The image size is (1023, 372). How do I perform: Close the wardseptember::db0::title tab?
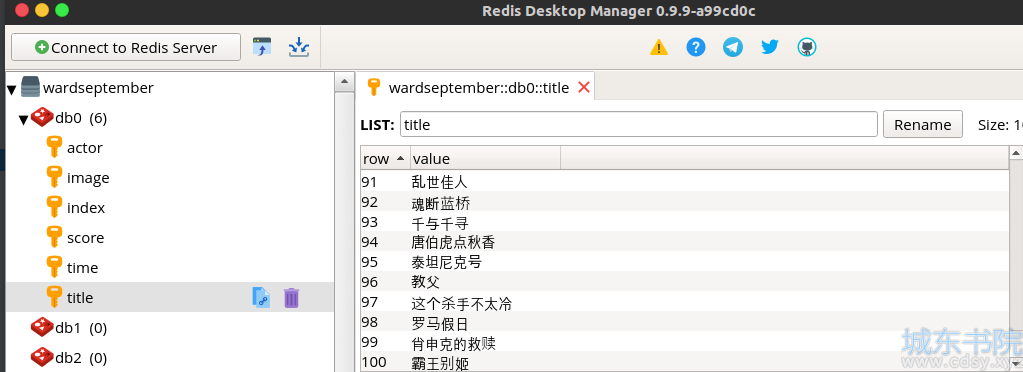pyautogui.click(x=584, y=87)
